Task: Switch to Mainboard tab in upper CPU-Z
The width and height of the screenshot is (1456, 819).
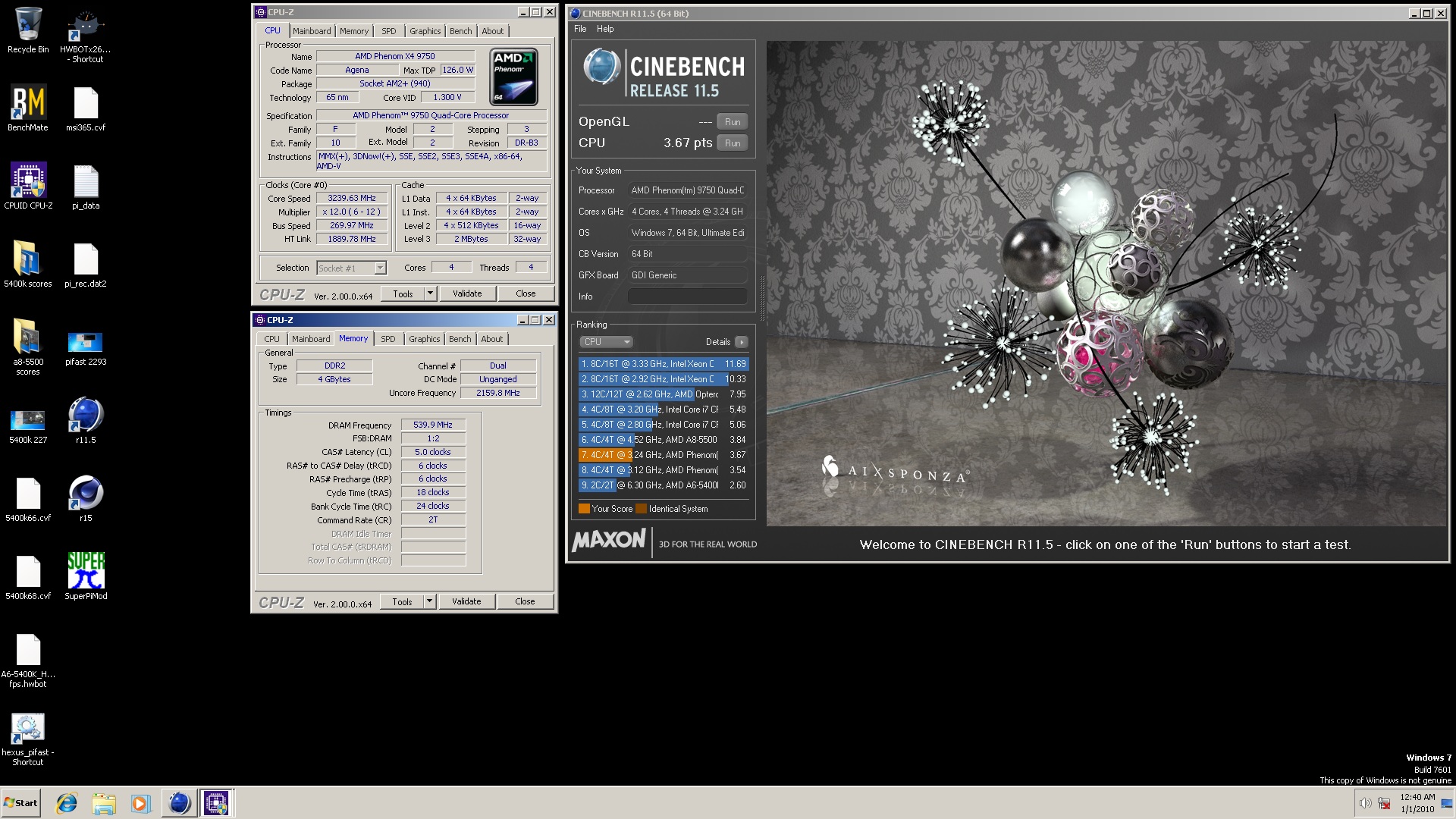Action: tap(312, 31)
